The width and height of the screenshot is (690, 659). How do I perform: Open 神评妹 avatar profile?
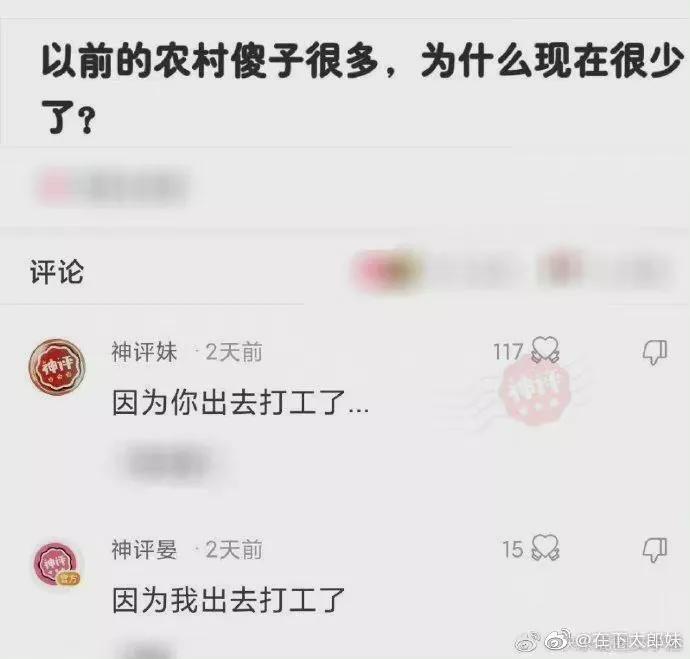pos(57,367)
